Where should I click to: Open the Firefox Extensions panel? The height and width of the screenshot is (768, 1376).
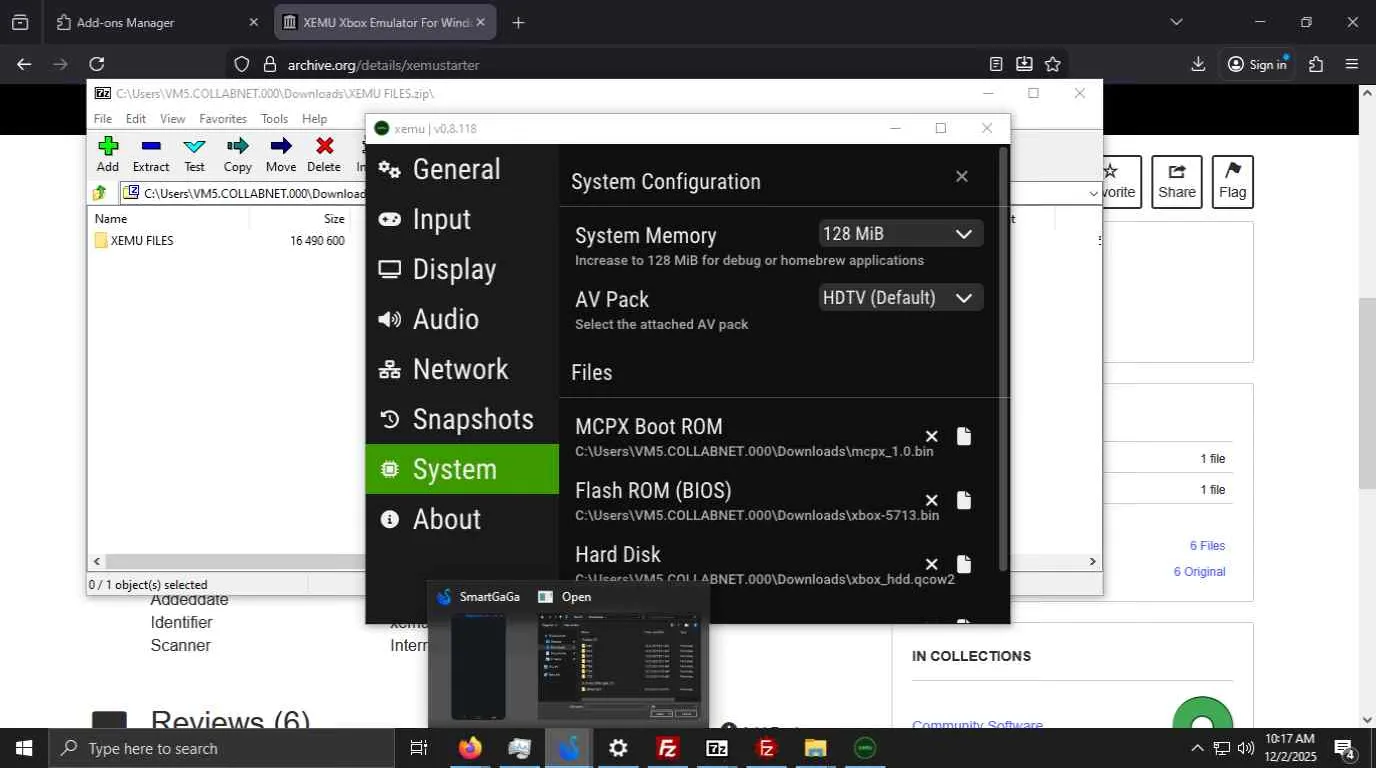point(1316,64)
